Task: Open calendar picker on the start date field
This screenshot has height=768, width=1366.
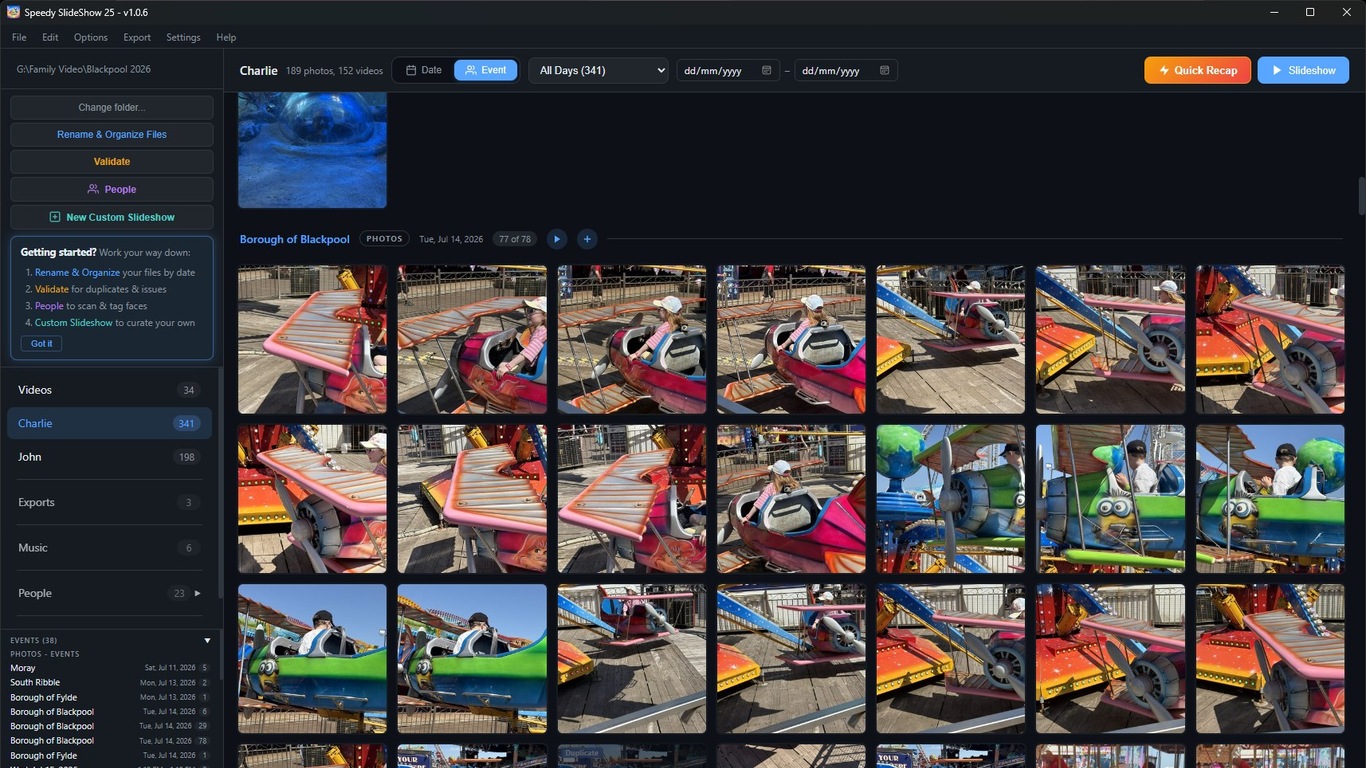Action: coord(767,71)
